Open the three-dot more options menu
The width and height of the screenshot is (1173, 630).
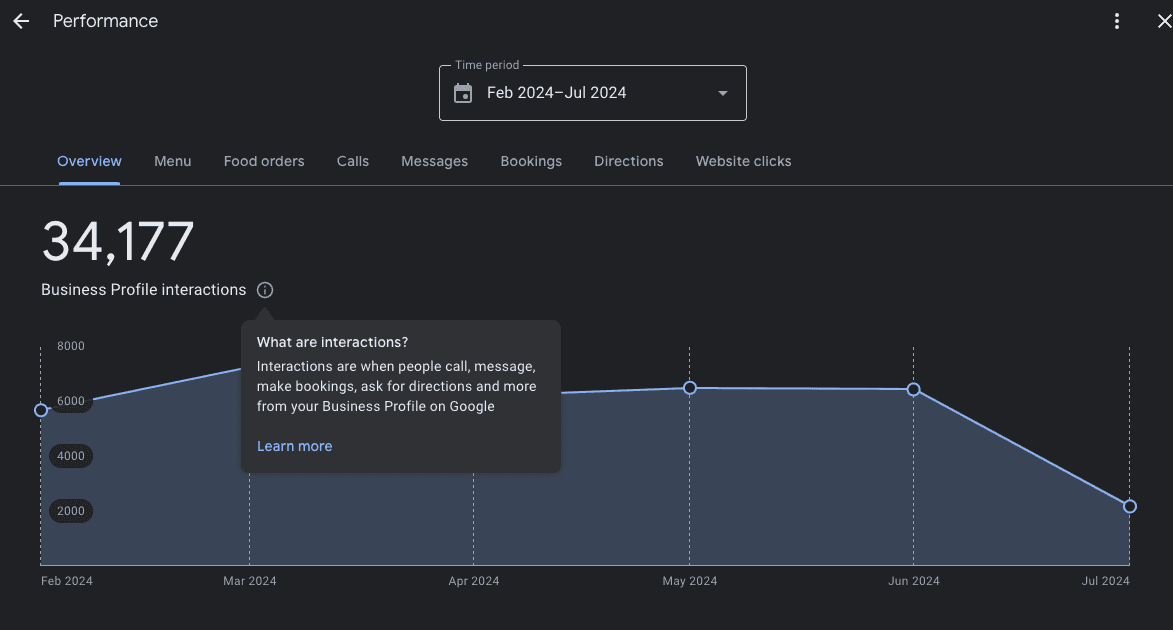(1117, 21)
